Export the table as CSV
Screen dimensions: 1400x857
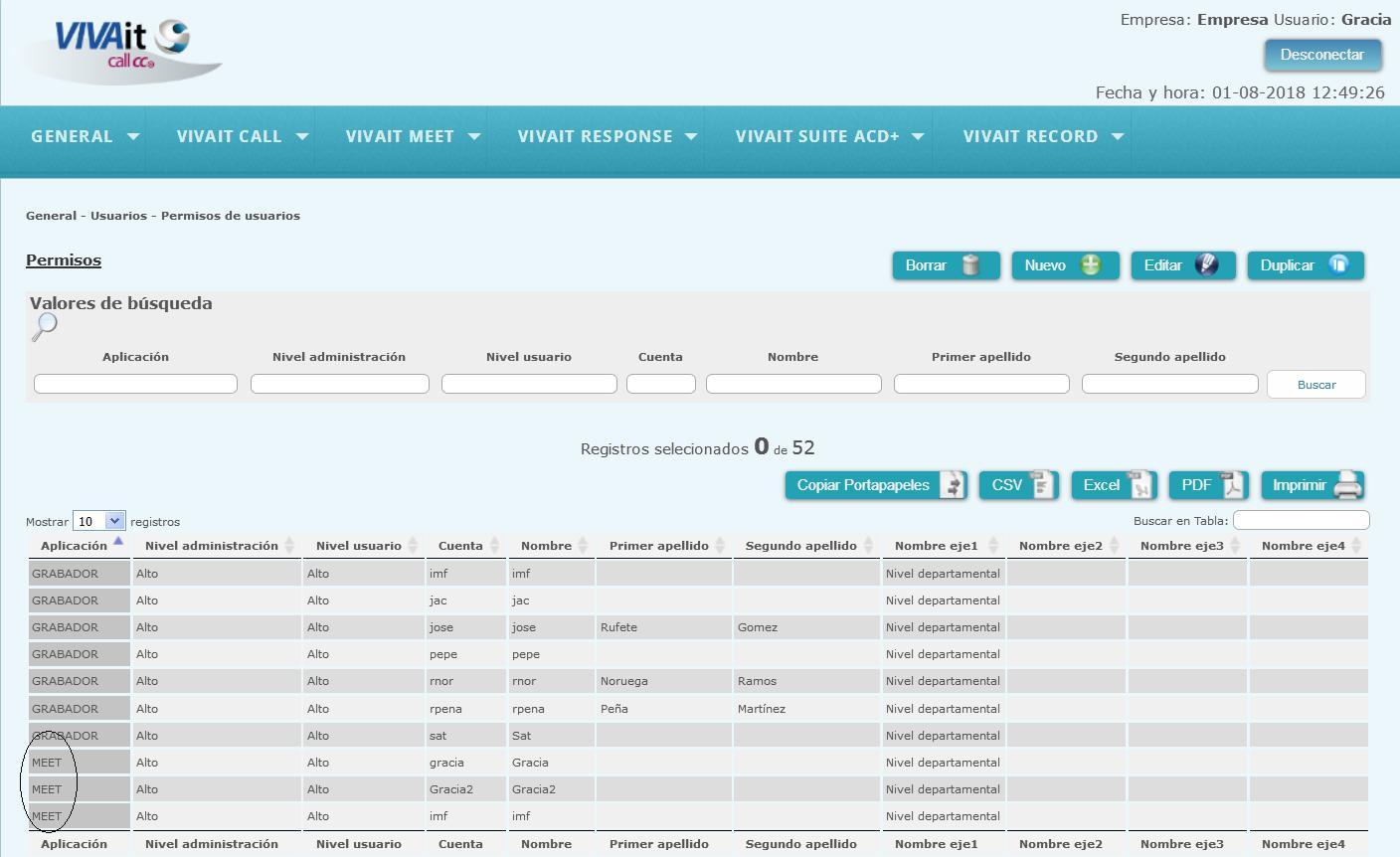pos(1018,485)
